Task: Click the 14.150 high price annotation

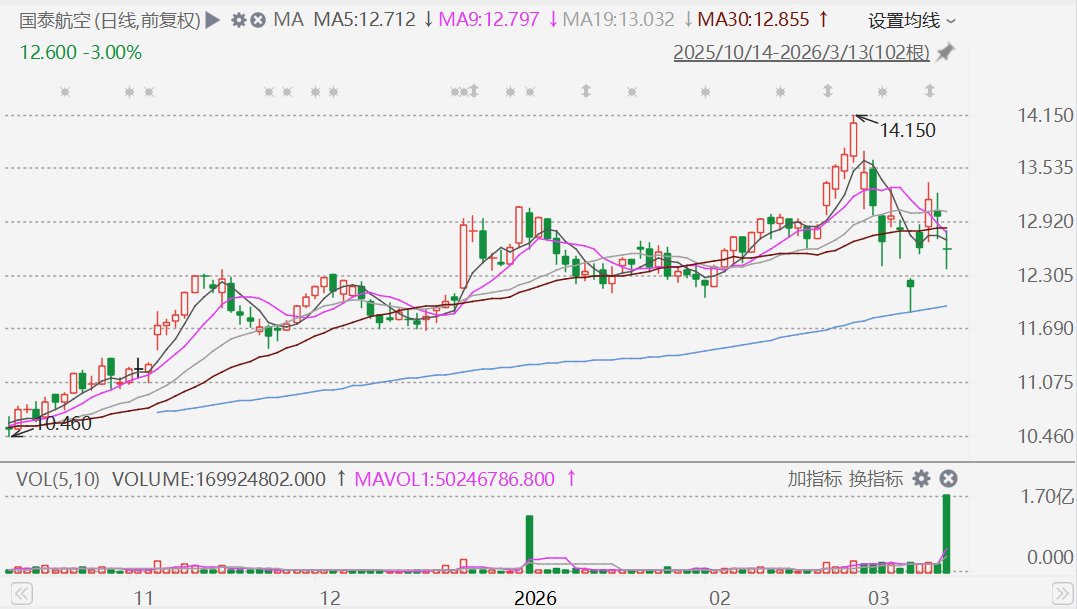Action: pos(907,130)
